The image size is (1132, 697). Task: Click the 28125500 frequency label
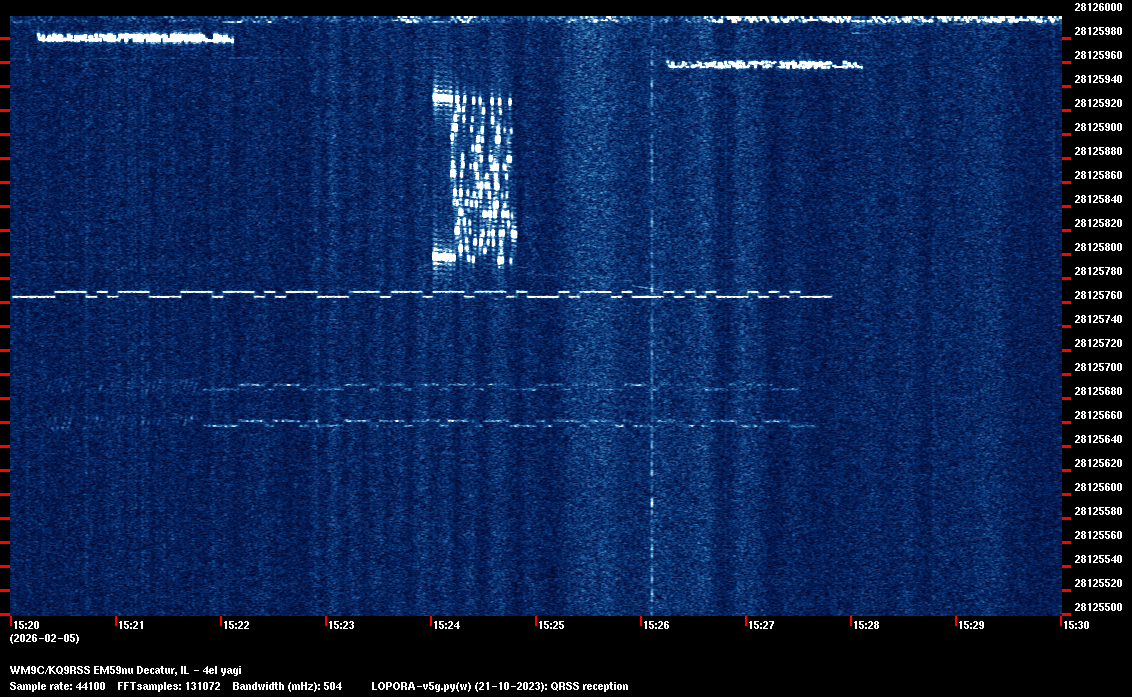(x=1097, y=607)
